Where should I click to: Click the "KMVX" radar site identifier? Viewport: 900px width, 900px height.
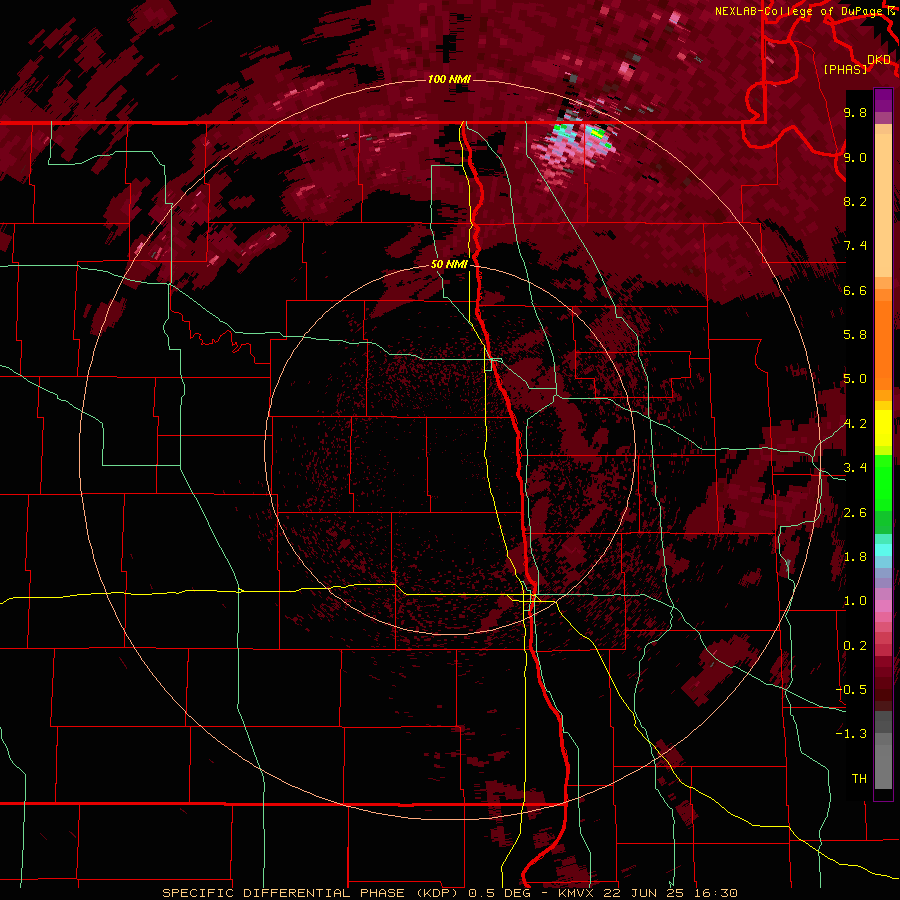(575, 893)
